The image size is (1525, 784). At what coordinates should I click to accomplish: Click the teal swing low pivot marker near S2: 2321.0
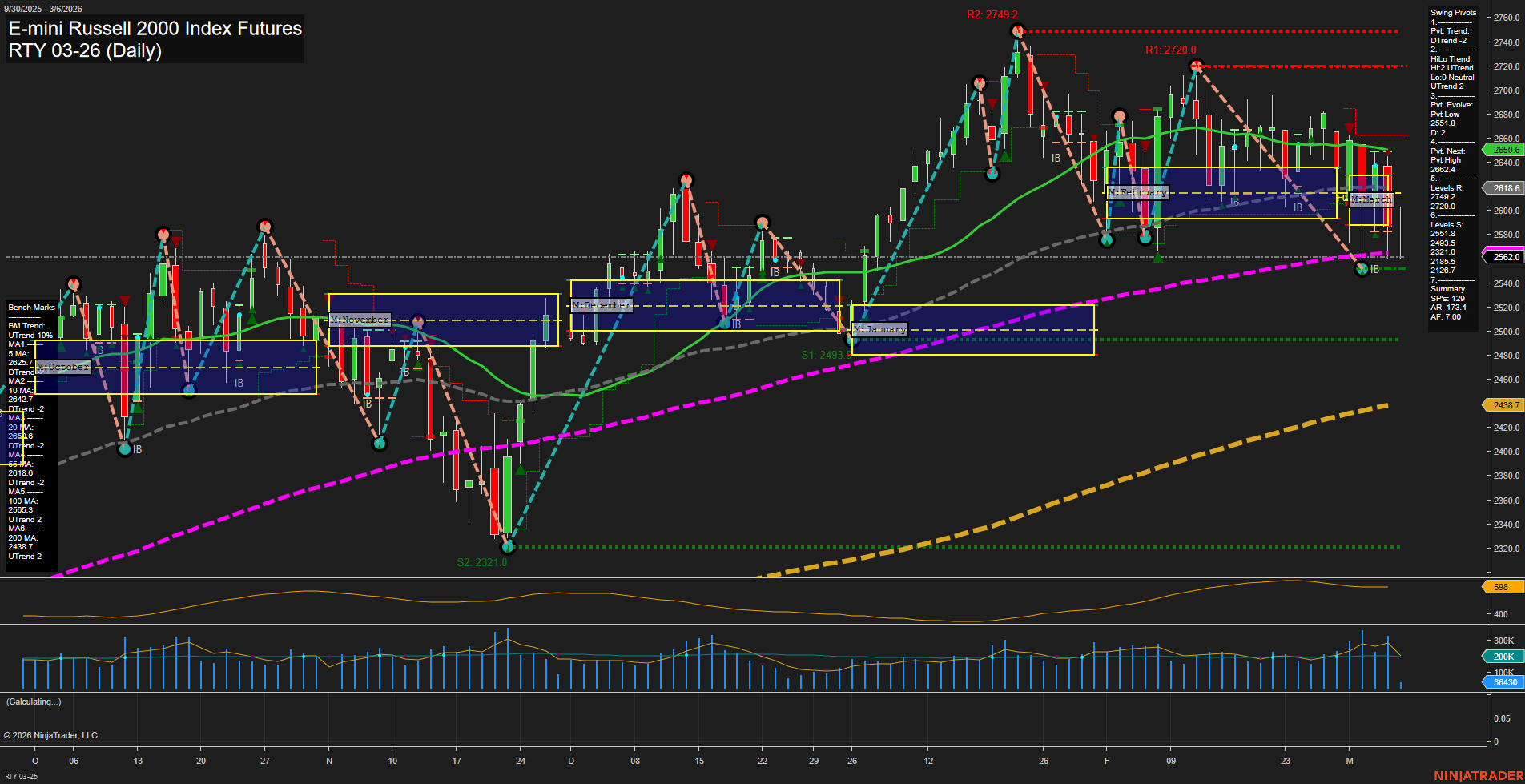pos(508,546)
